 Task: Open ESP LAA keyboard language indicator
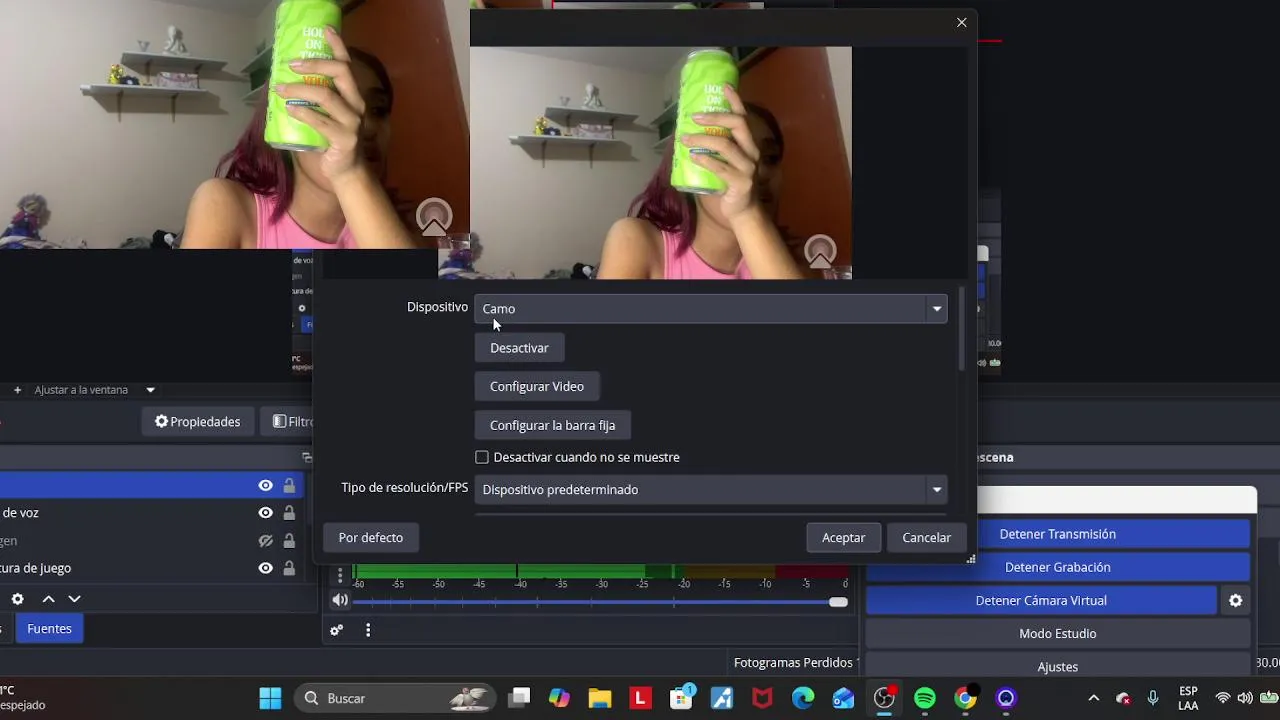pyautogui.click(x=1188, y=698)
